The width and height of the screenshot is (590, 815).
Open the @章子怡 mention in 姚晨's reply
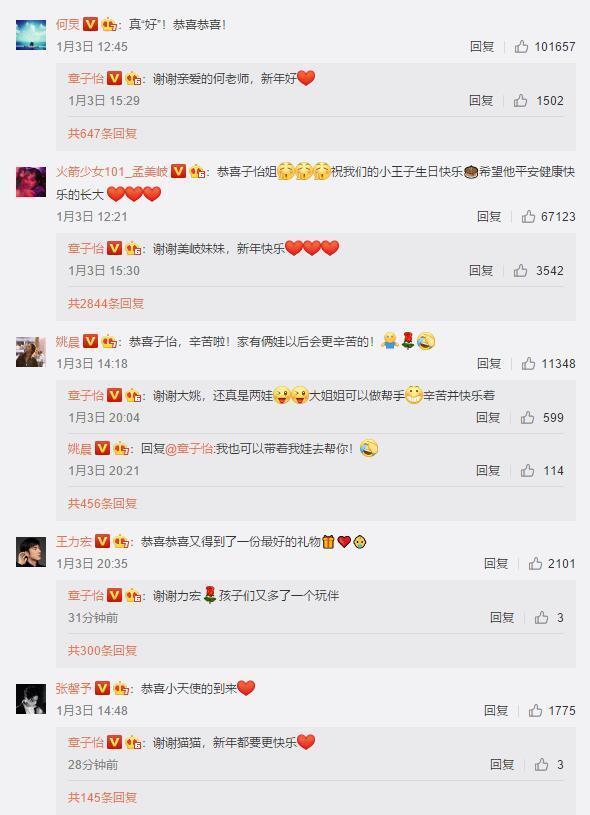click(190, 449)
